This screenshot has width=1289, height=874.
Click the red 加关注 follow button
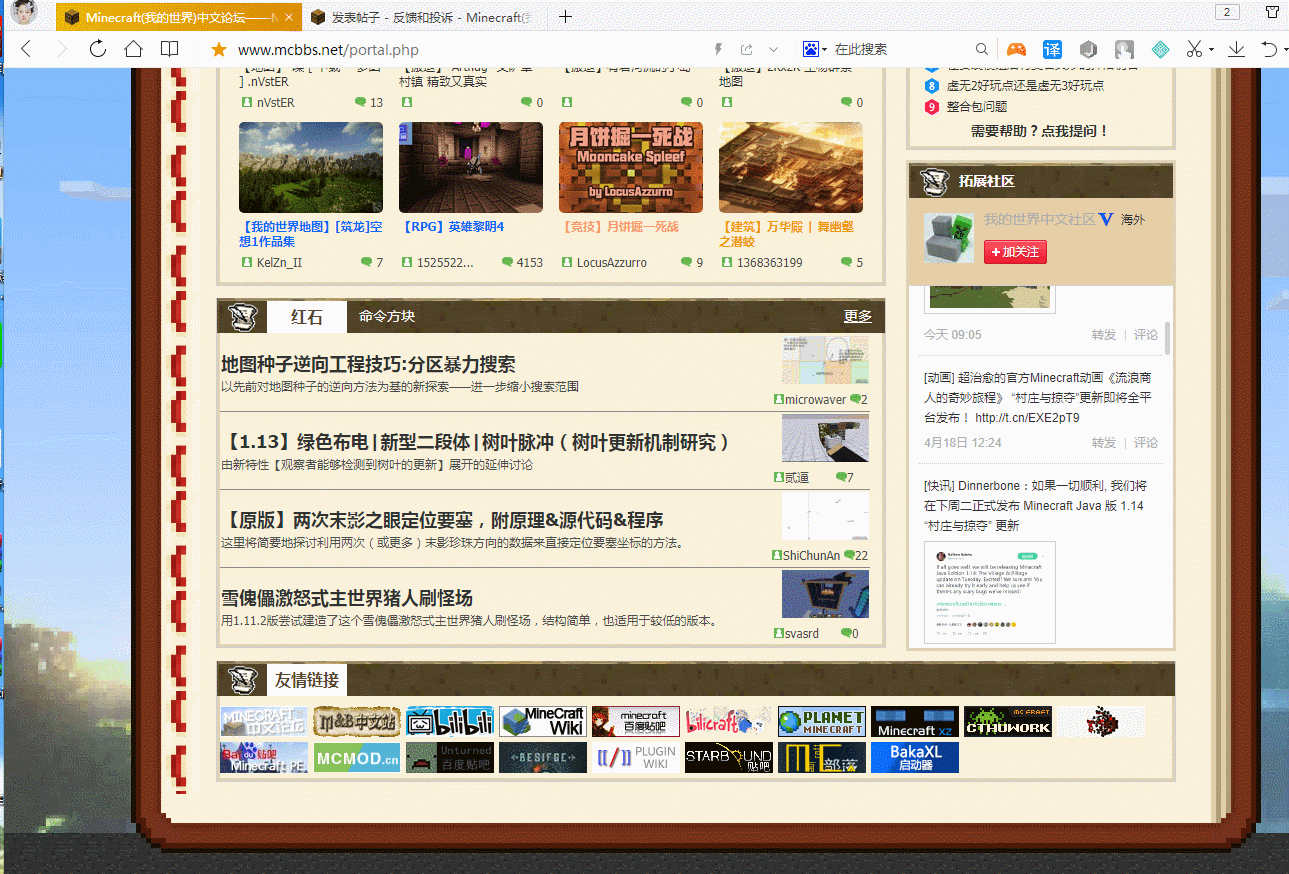pyautogui.click(x=1015, y=252)
